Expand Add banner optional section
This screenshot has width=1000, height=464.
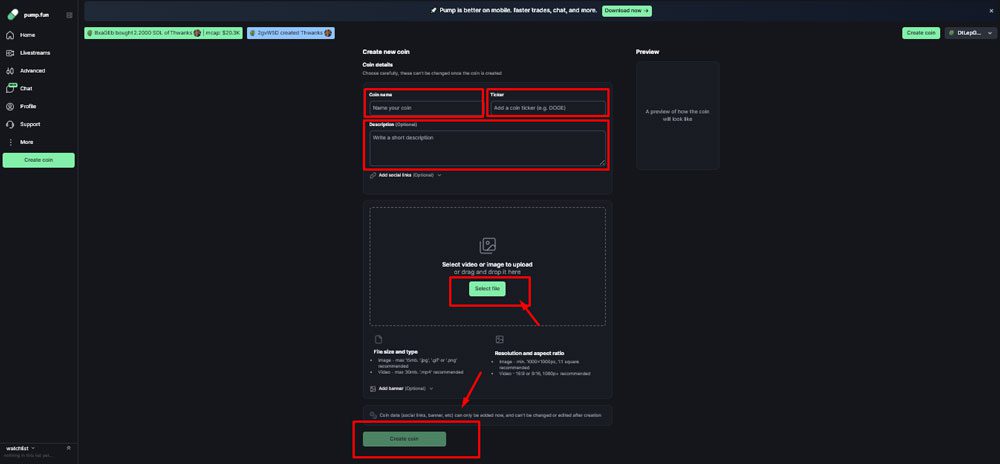tap(403, 388)
